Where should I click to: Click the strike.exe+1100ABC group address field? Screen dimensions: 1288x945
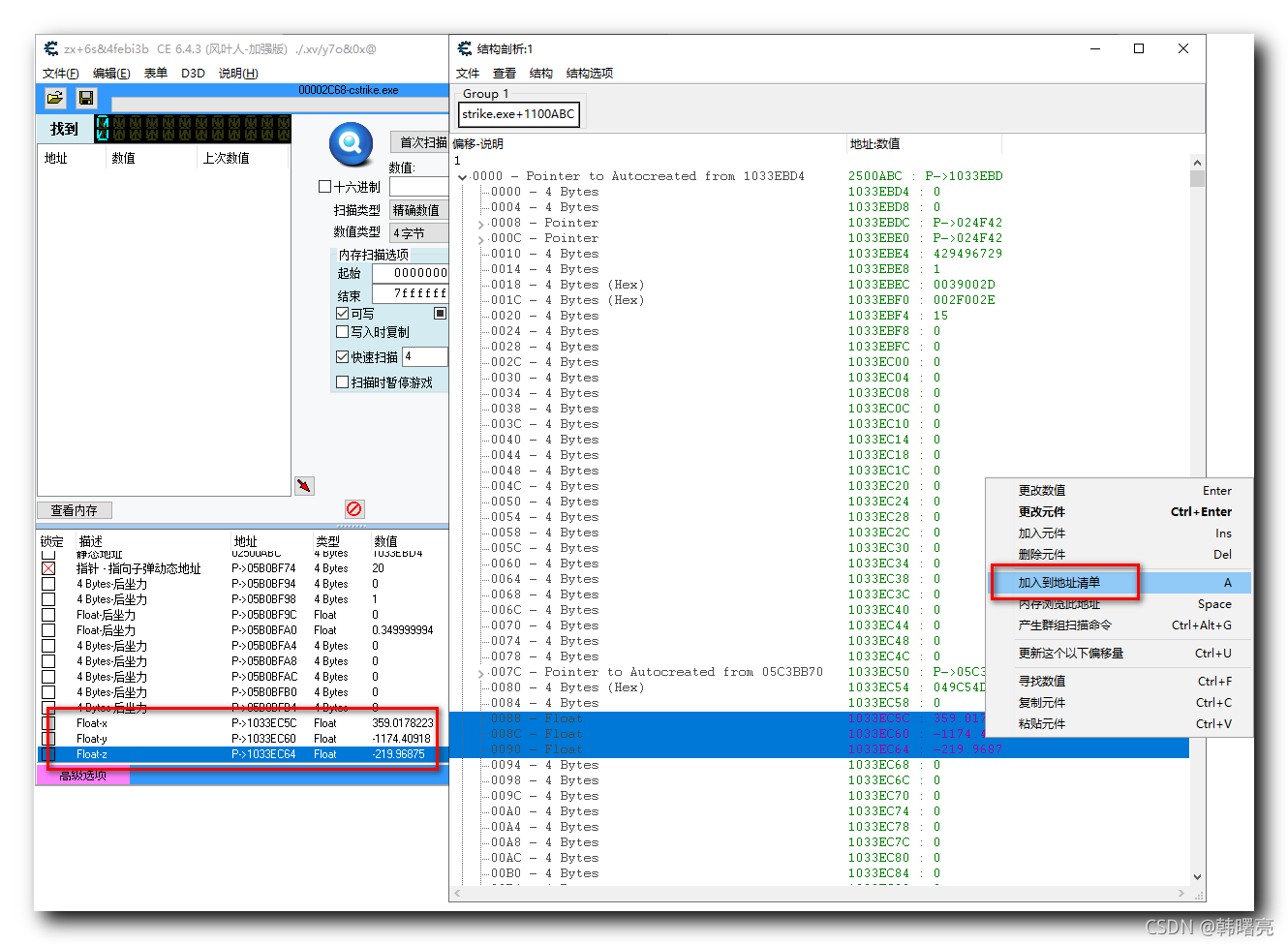(519, 114)
